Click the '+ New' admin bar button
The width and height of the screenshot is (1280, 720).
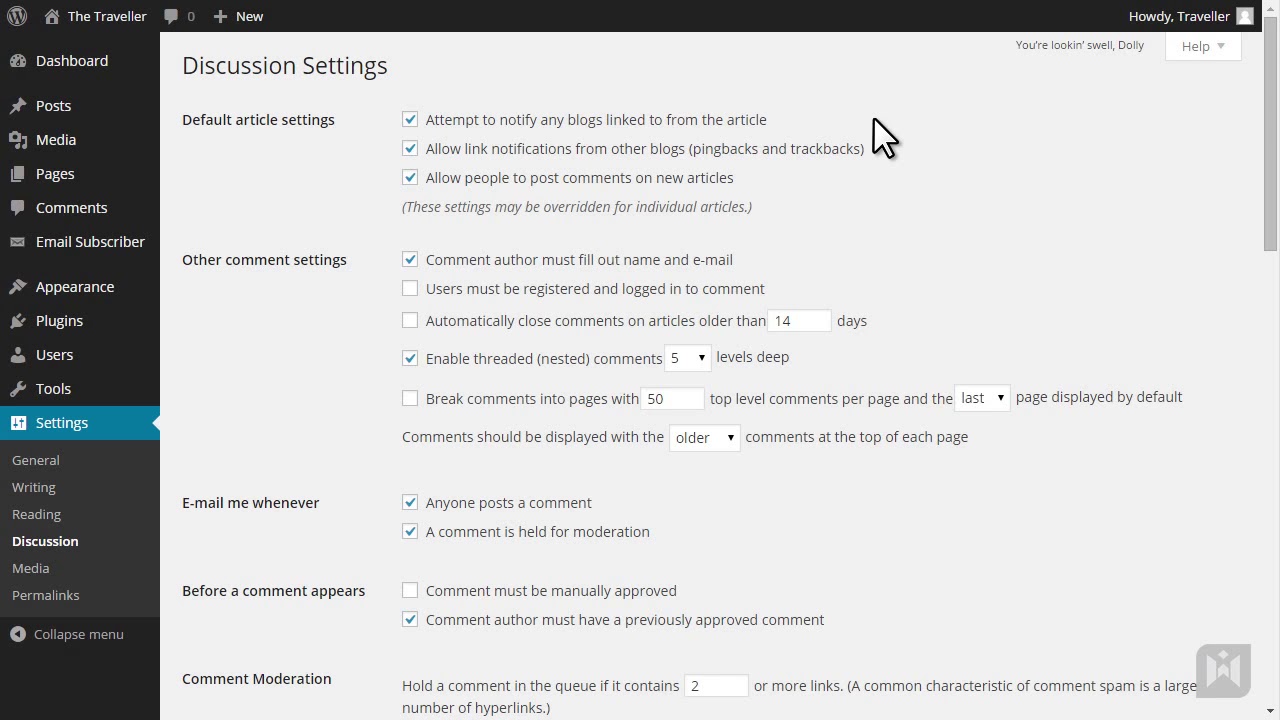[x=238, y=16]
